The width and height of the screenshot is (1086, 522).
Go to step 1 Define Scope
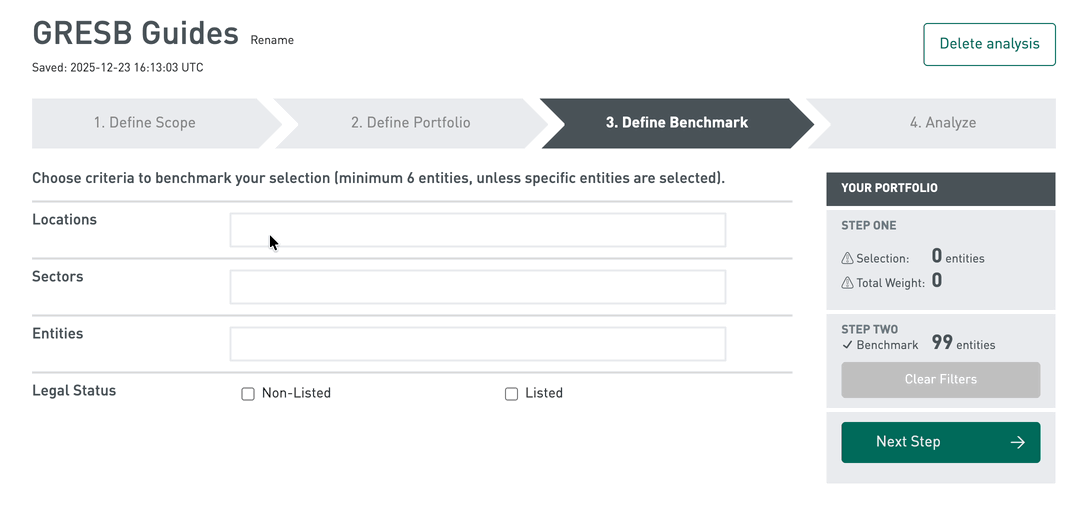tap(145, 123)
